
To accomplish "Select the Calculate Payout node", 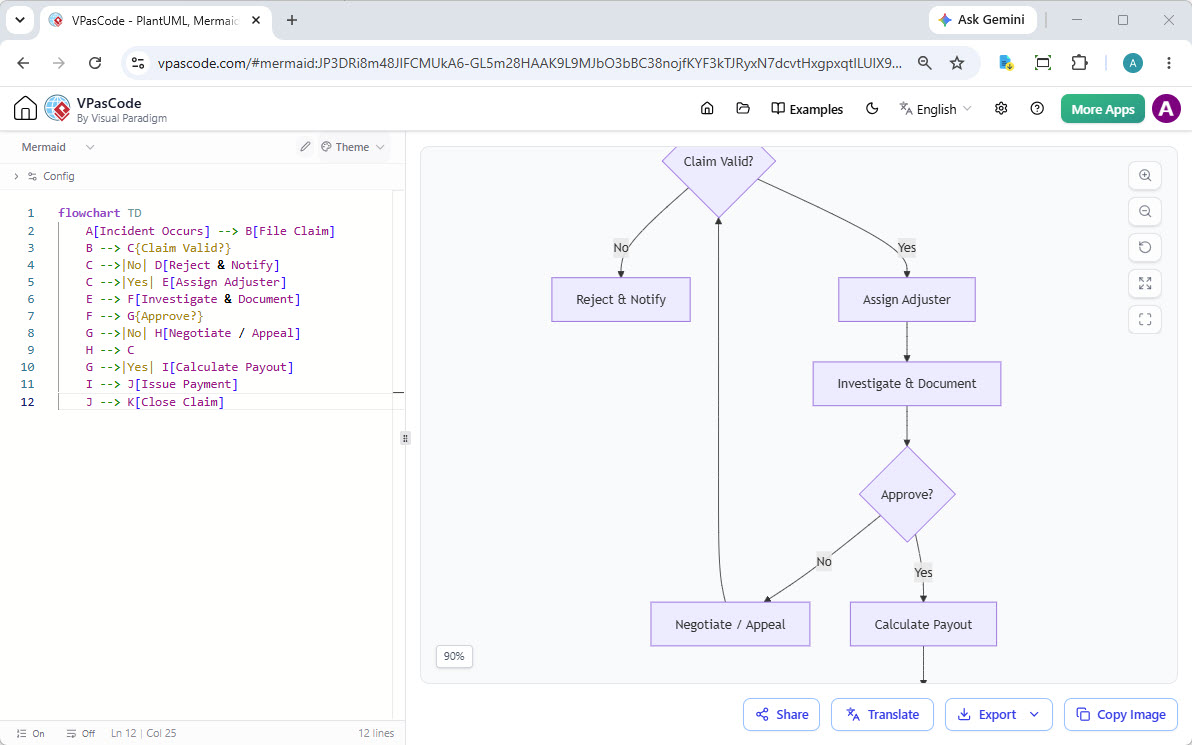I will [923, 624].
